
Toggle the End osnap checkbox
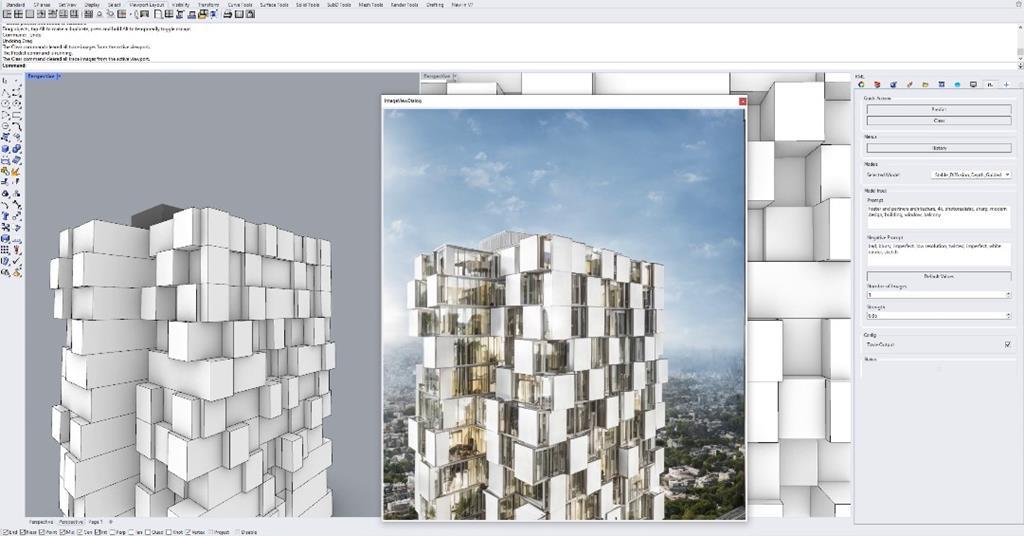pyautogui.click(x=4, y=531)
